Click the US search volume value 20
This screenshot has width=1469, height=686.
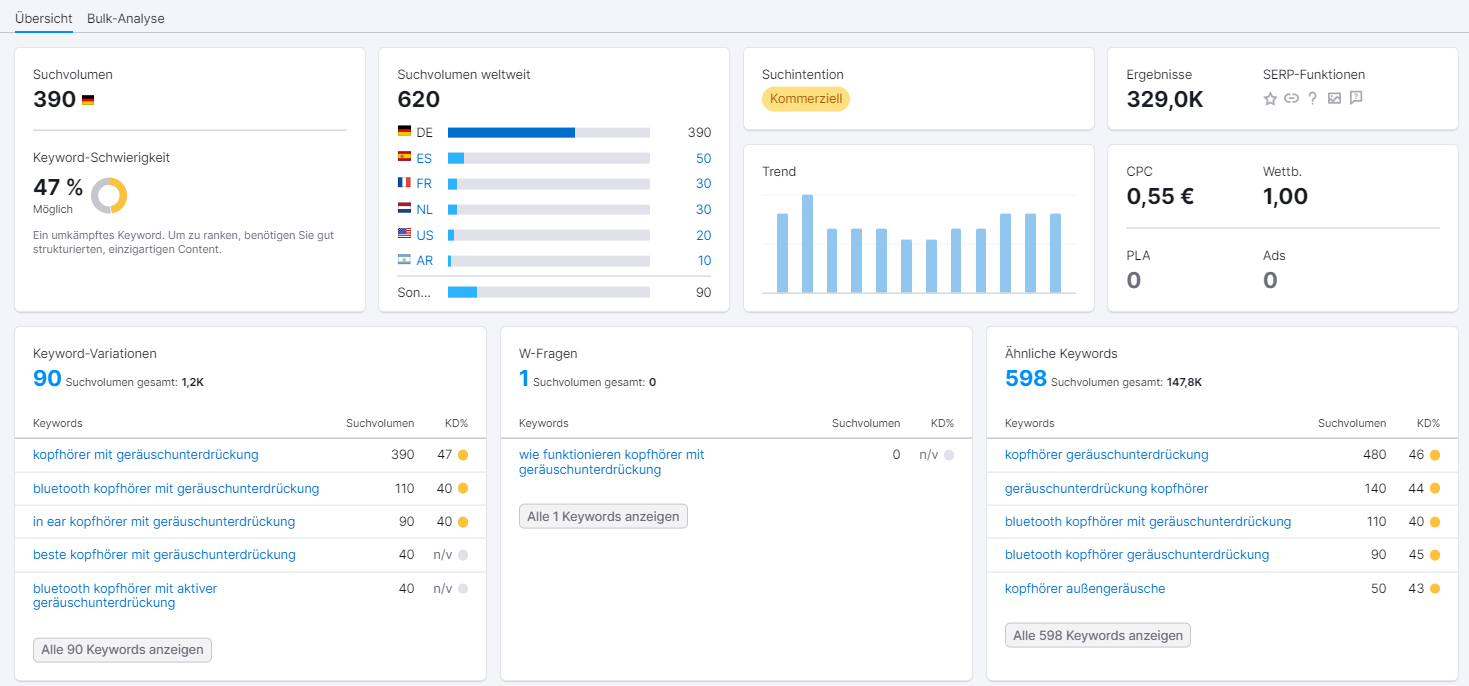click(x=703, y=235)
